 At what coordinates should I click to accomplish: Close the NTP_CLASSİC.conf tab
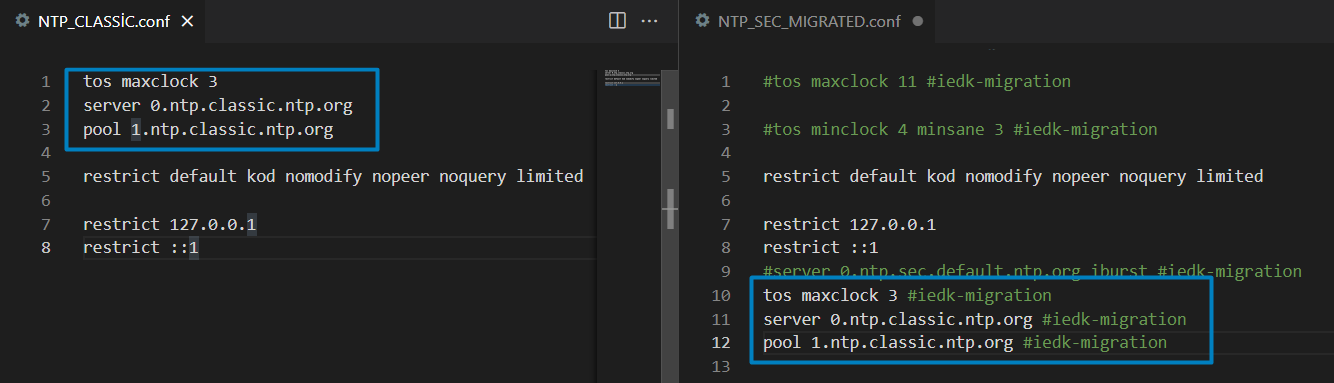tap(187, 21)
